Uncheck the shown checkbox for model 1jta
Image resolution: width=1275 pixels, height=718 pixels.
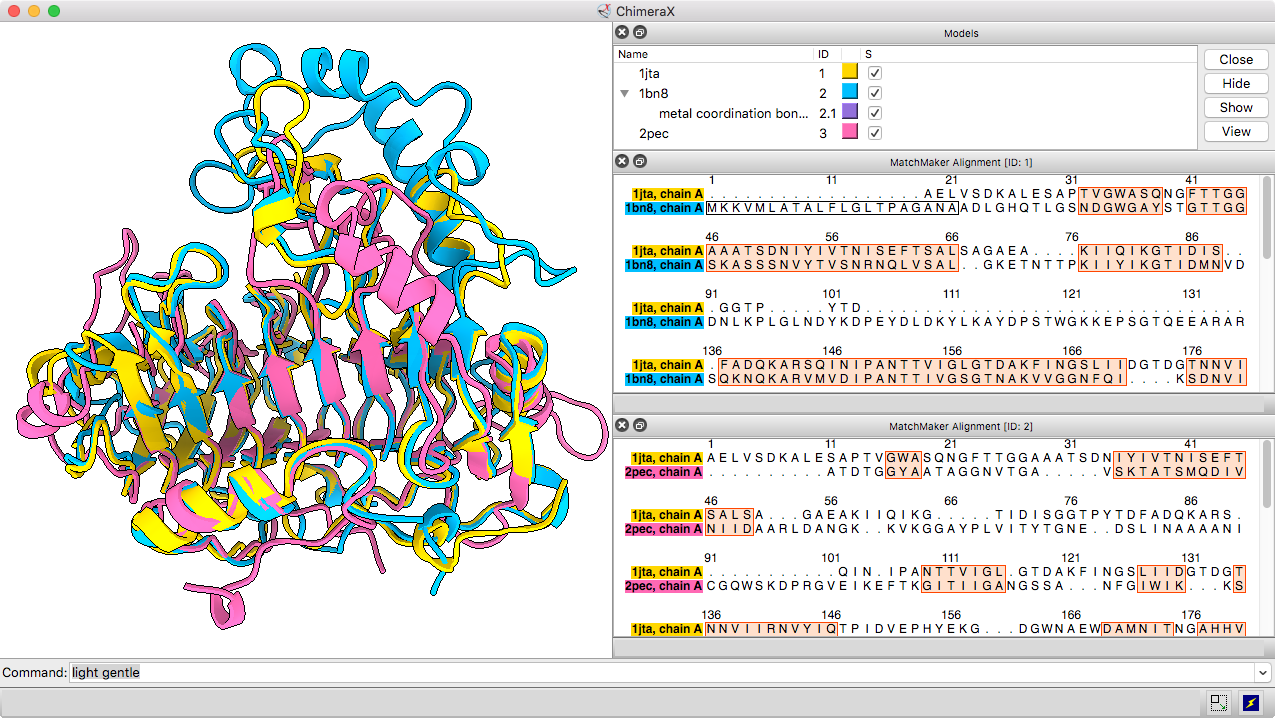pos(875,73)
